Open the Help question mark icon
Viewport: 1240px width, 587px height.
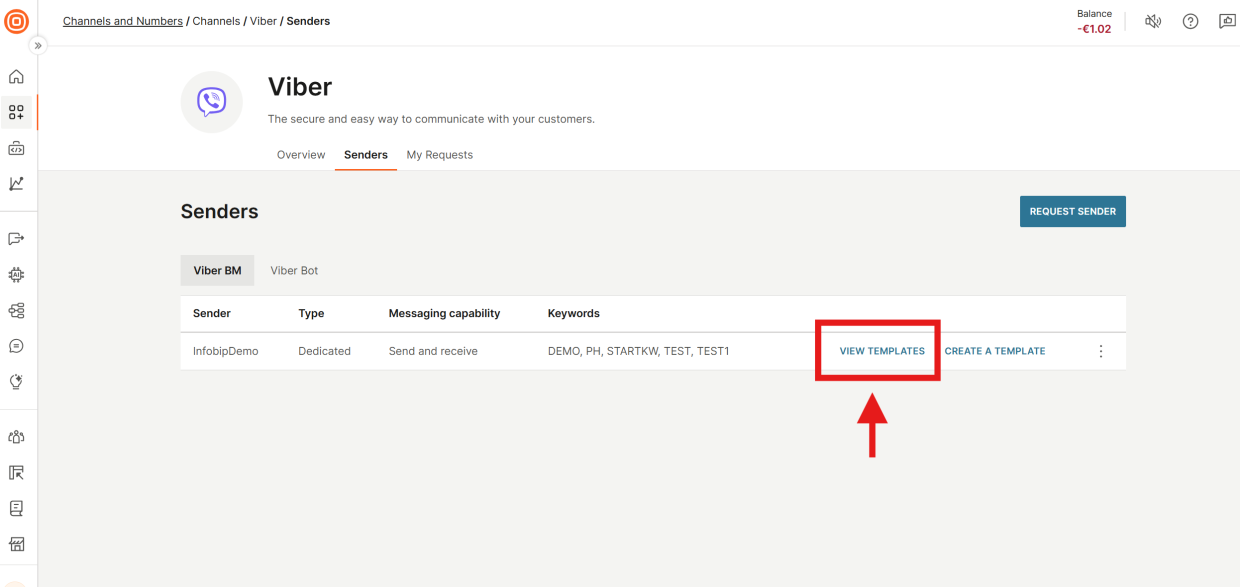(1190, 21)
